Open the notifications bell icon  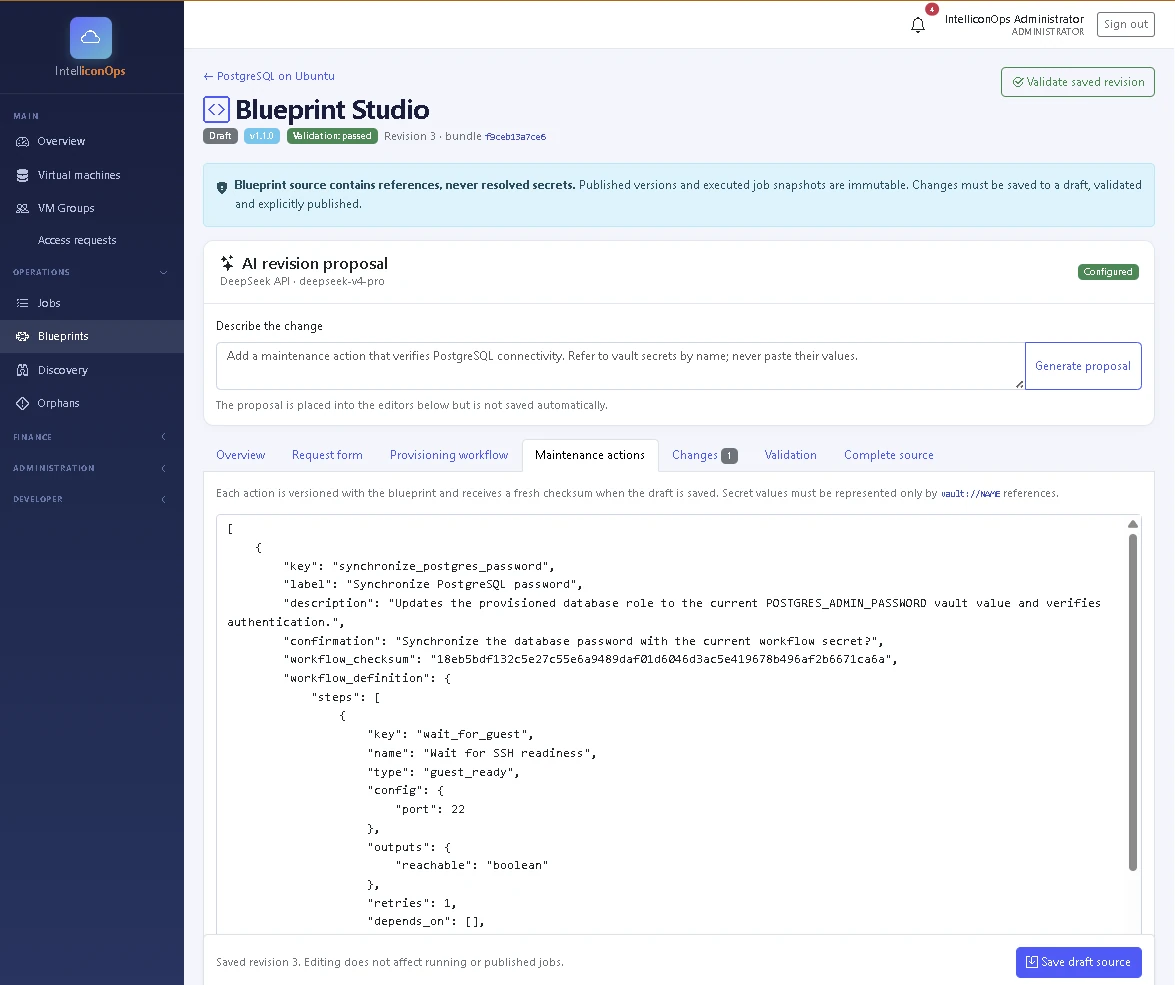click(918, 25)
